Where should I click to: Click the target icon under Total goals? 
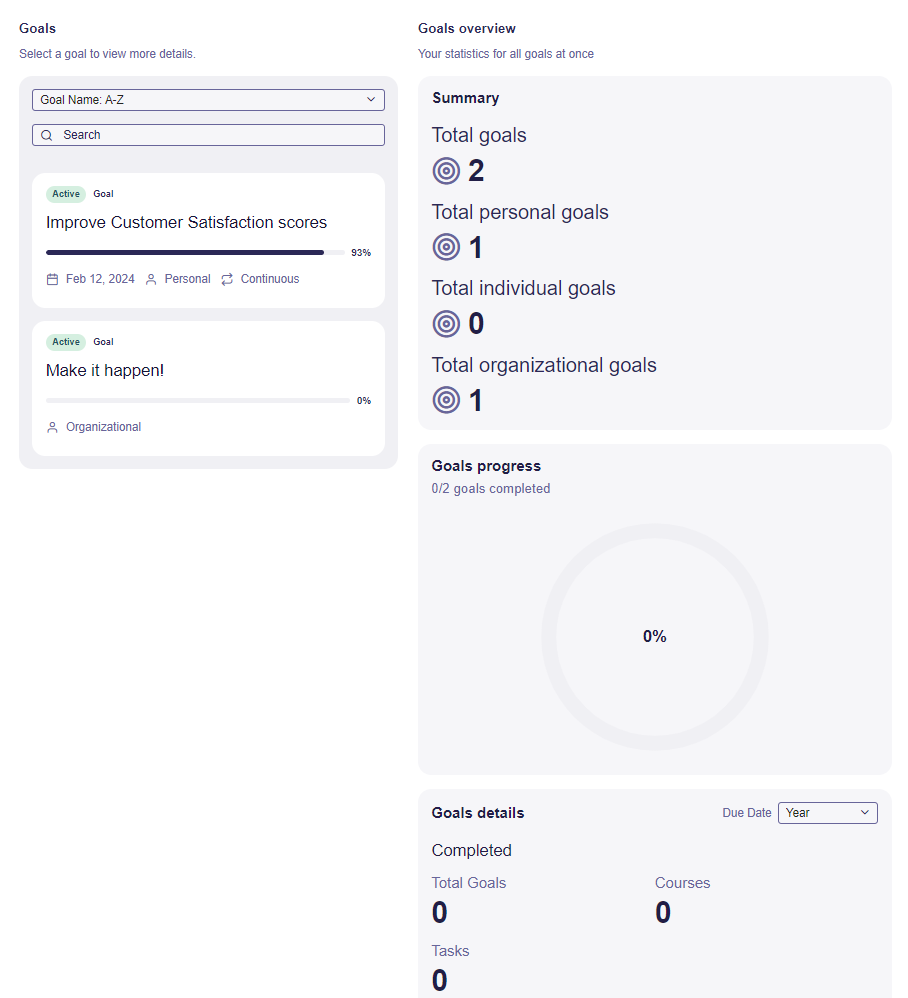[446, 171]
